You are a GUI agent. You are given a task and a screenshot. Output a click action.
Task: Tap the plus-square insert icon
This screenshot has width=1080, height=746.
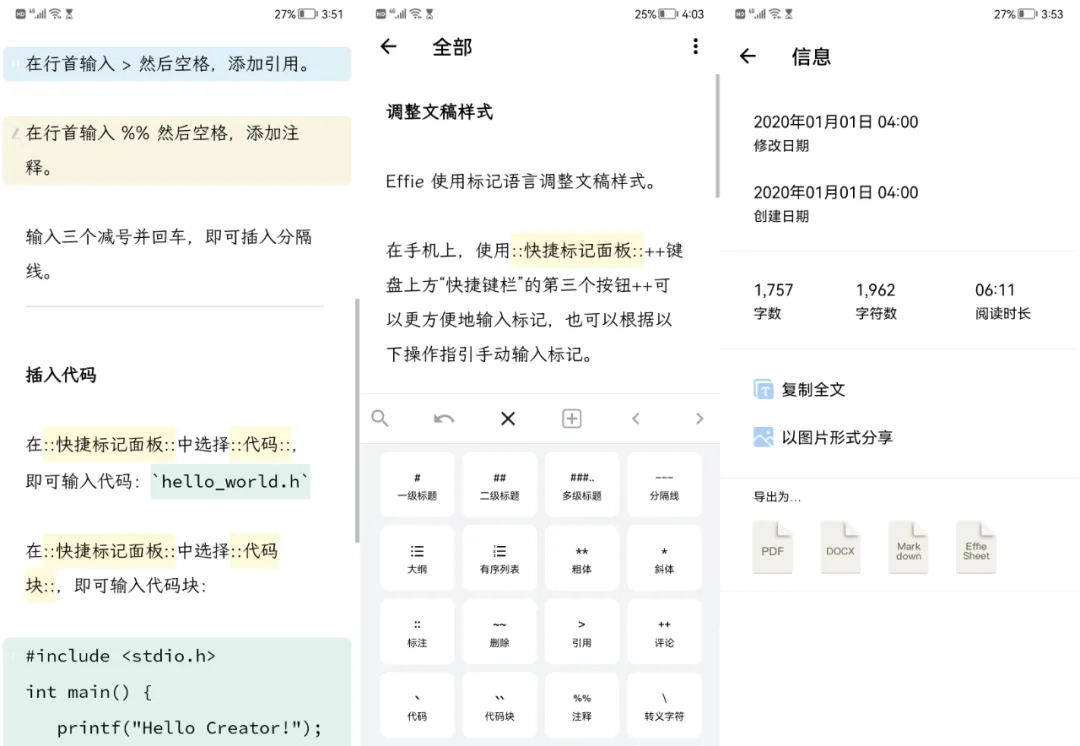tap(572, 418)
